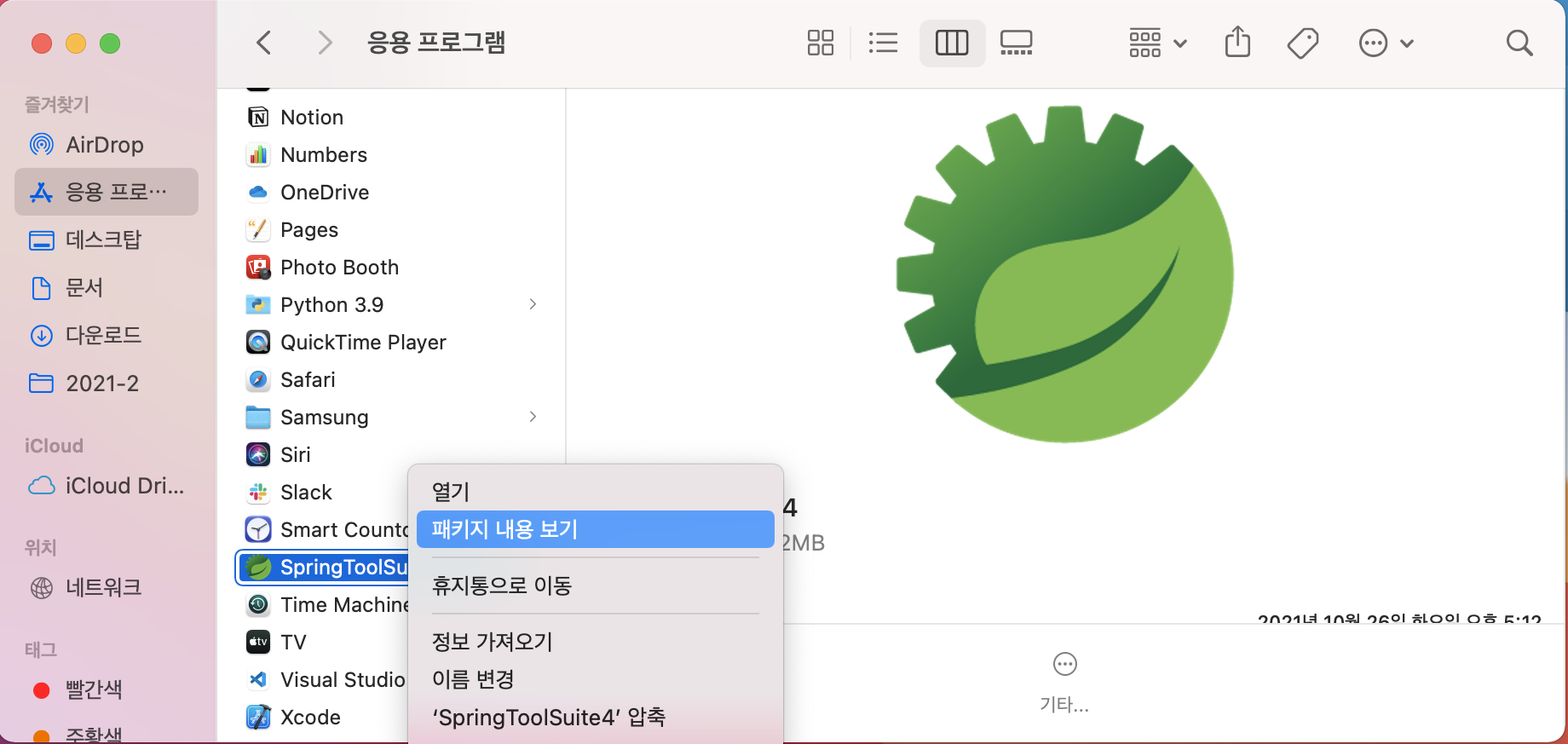The height and width of the screenshot is (744, 1568).
Task: Switch to list view
Action: click(x=883, y=43)
